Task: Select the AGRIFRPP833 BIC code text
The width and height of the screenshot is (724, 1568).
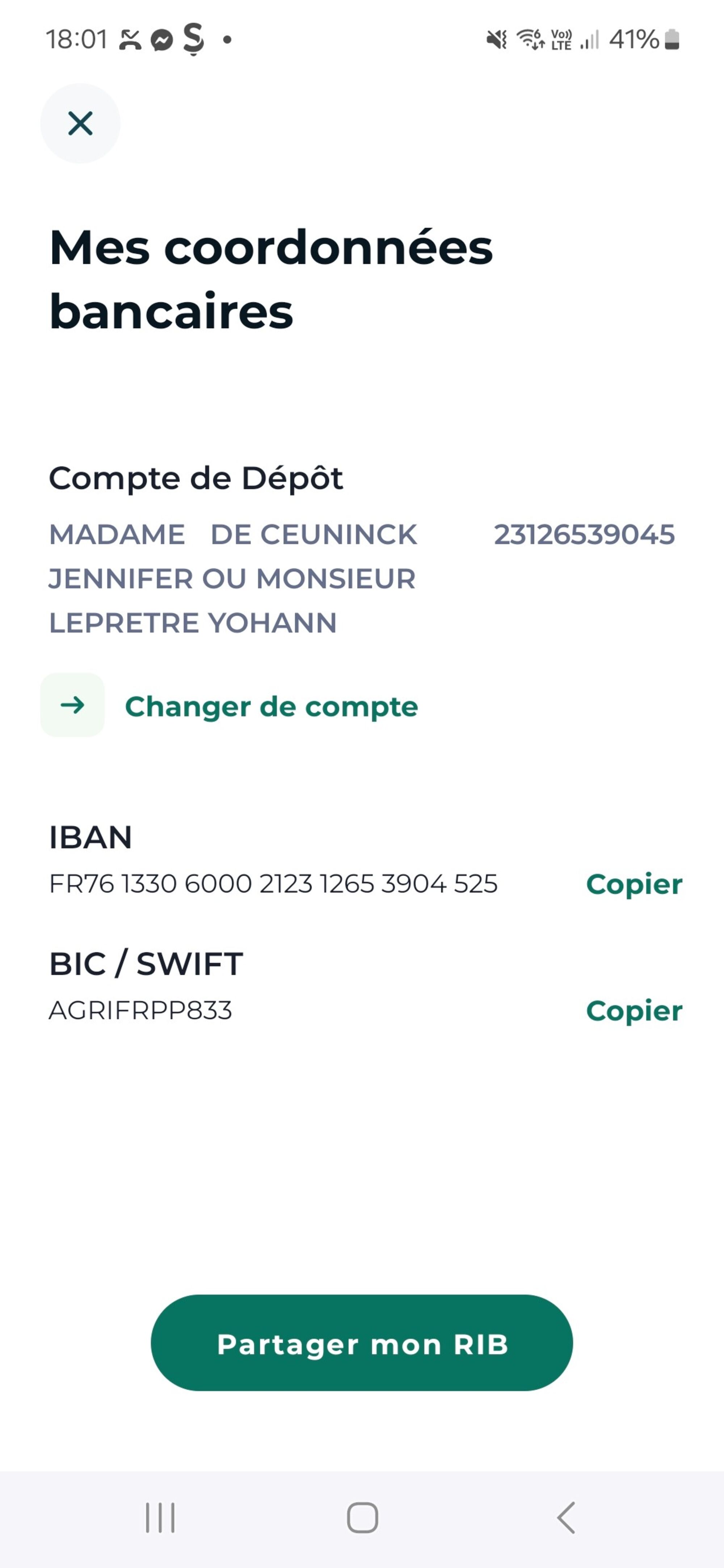Action: tap(140, 1010)
